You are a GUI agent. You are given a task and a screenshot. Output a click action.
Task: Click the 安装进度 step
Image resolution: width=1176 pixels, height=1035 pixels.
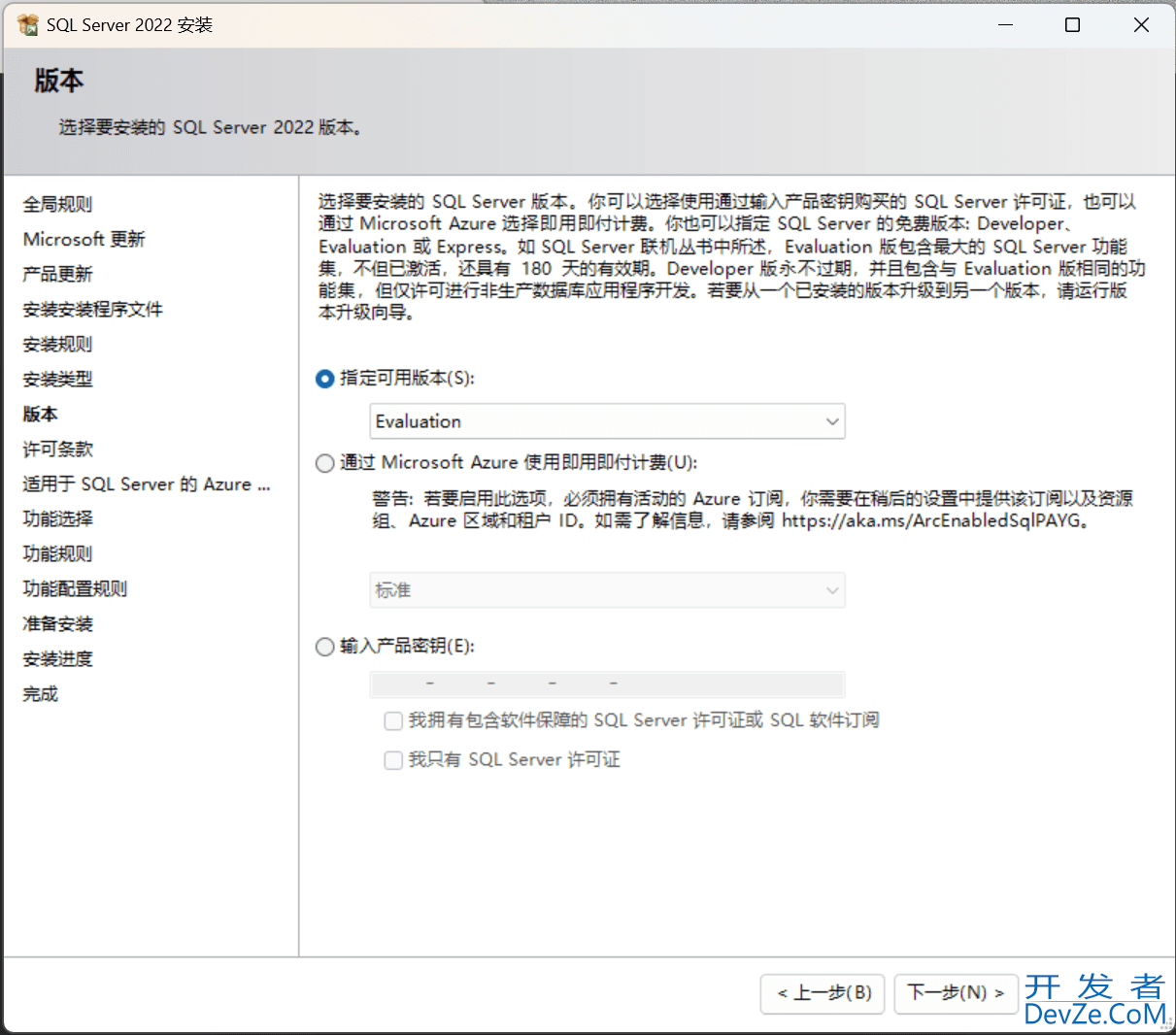[x=58, y=658]
